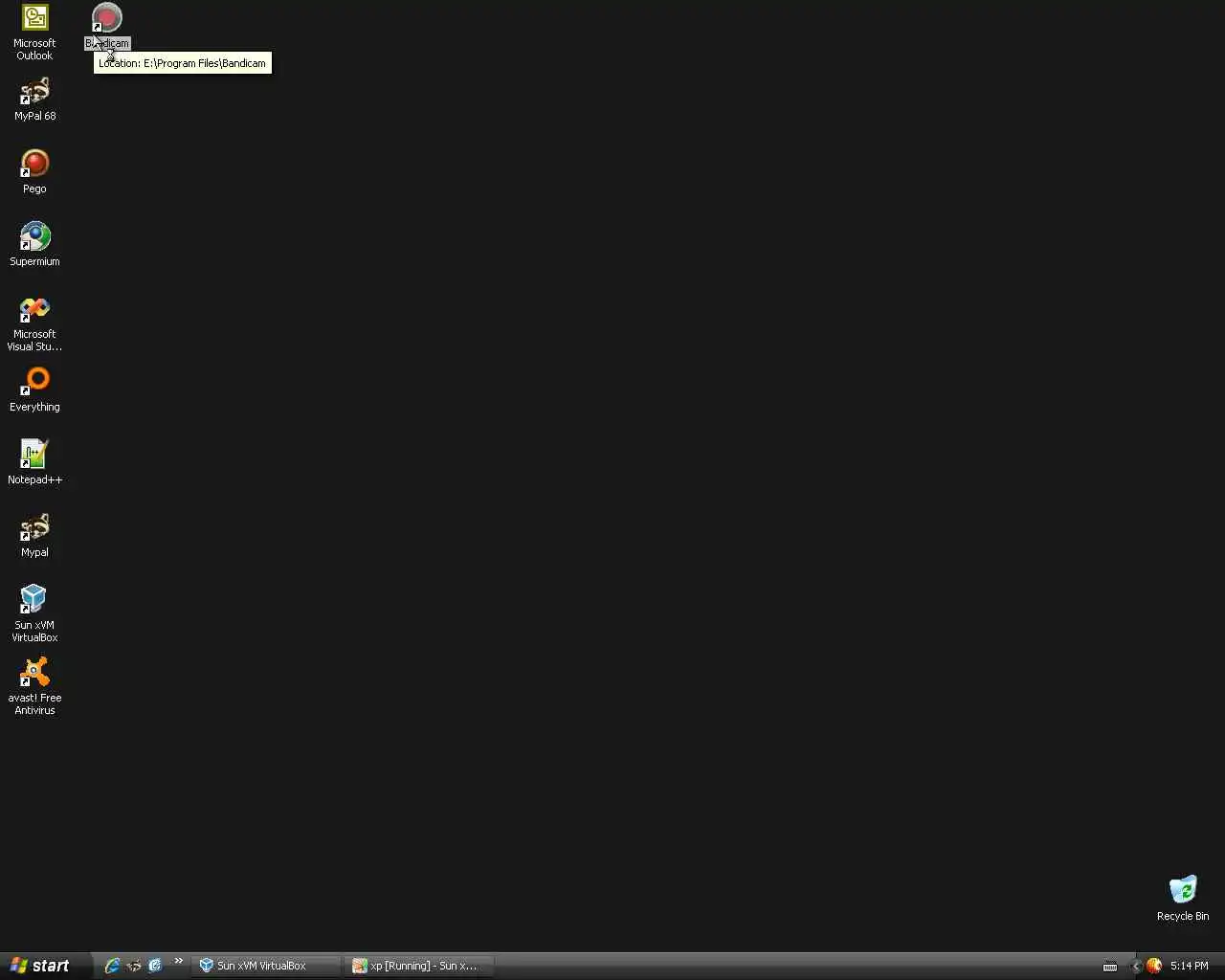Select the Mypal desktop shortcut

(x=34, y=535)
